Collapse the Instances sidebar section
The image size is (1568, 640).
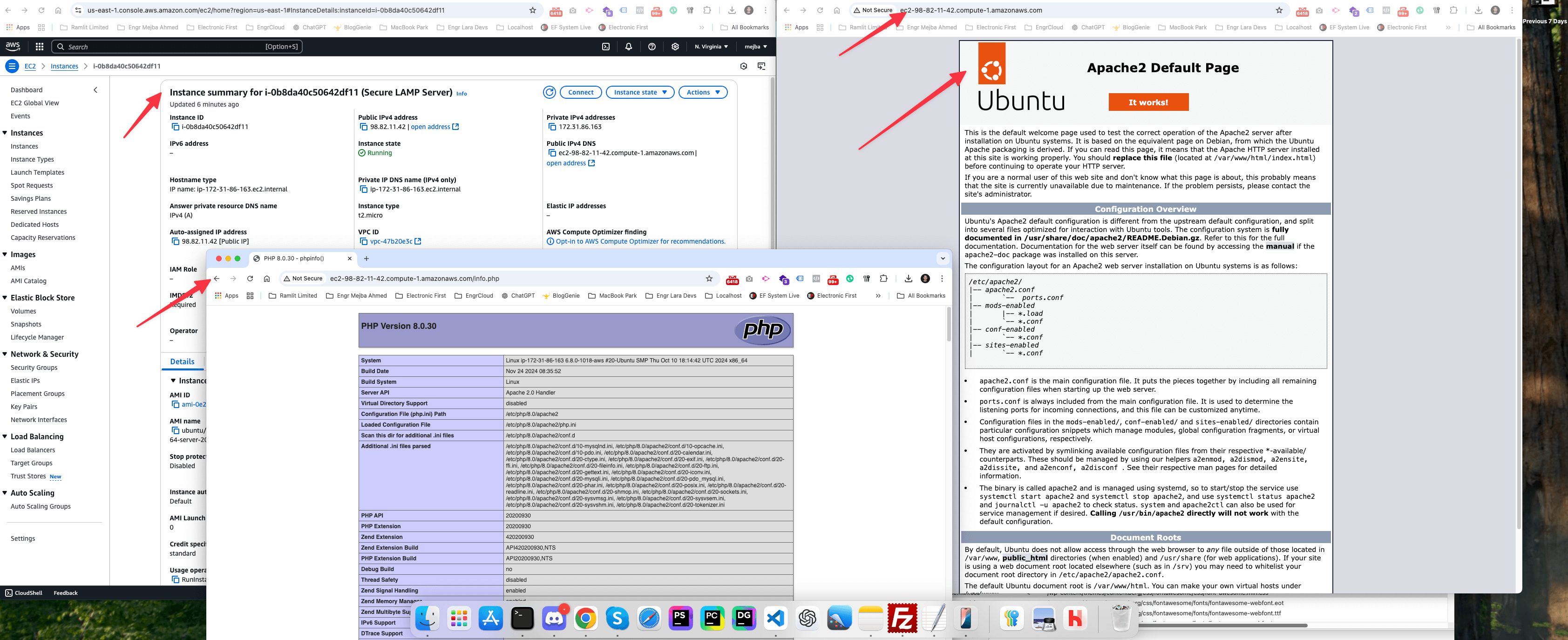5,133
